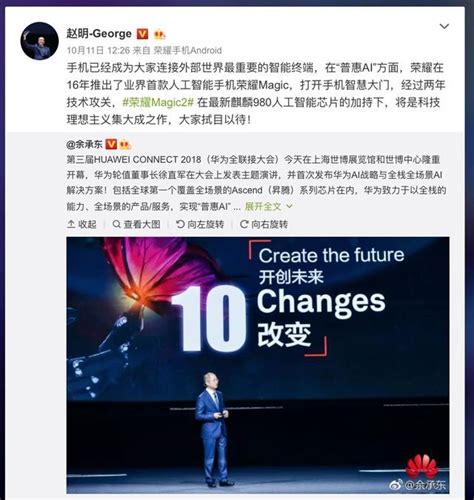Click verified V badge beside 赵明-George
The image size is (474, 500).
coord(143,34)
